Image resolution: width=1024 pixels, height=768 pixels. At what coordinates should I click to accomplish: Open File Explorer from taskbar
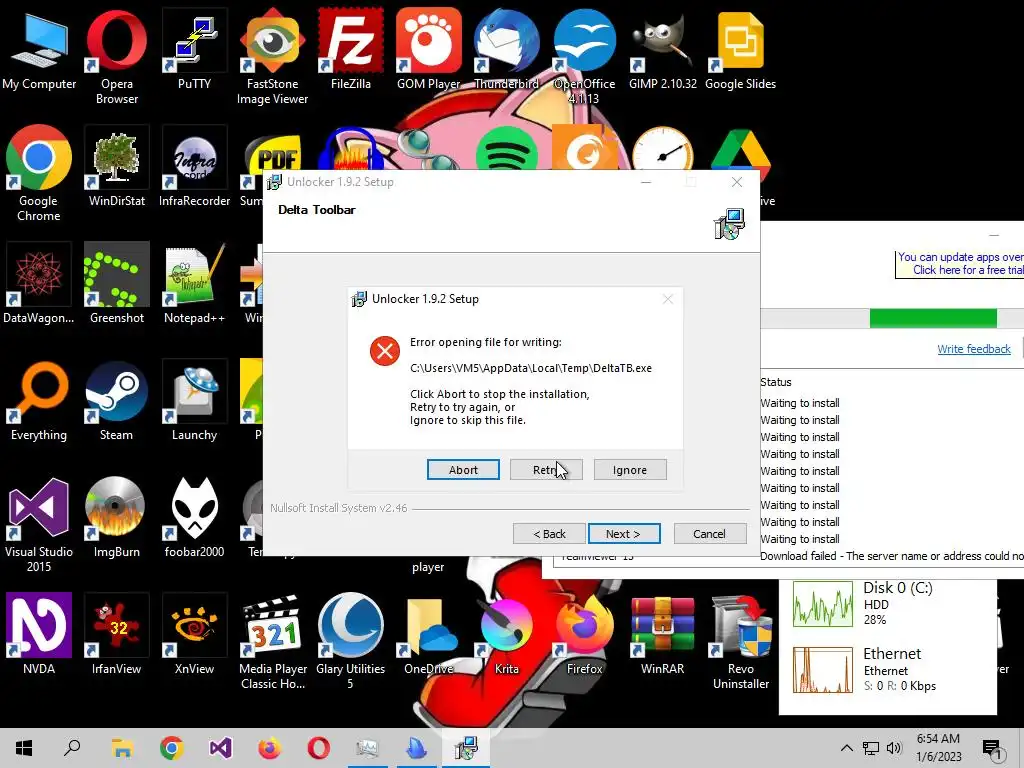tap(122, 748)
